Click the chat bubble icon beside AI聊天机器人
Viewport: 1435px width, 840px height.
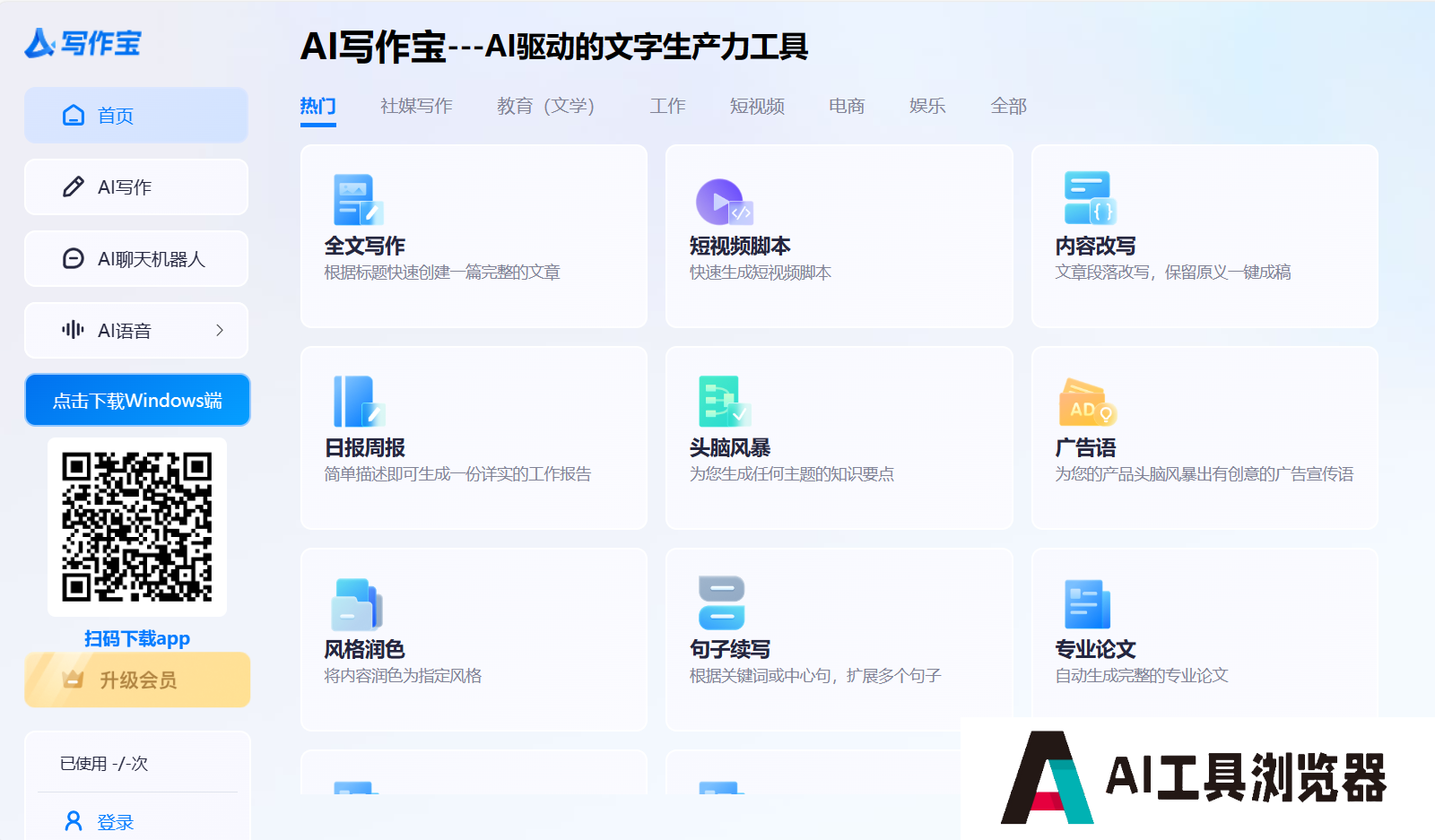[x=74, y=258]
